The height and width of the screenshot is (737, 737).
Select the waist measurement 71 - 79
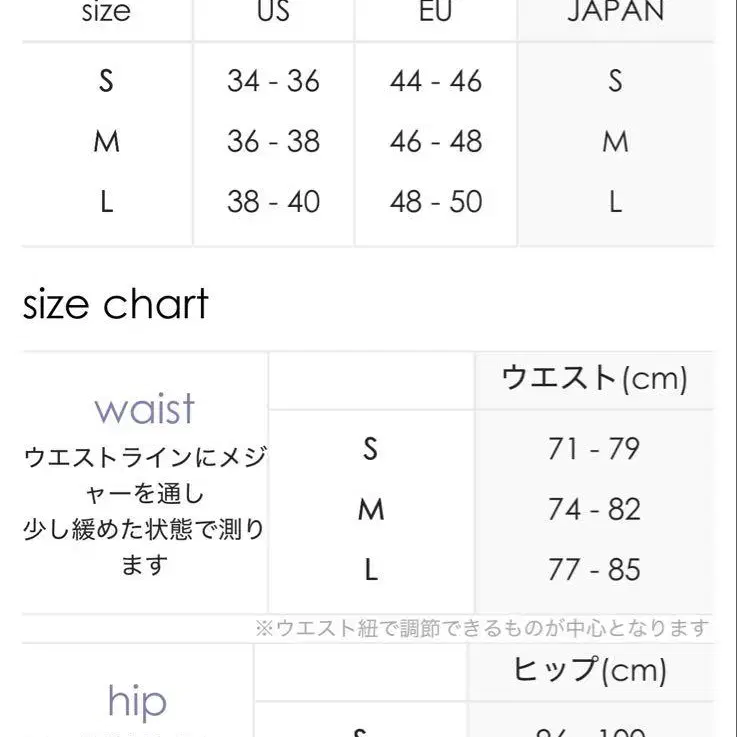(593, 449)
